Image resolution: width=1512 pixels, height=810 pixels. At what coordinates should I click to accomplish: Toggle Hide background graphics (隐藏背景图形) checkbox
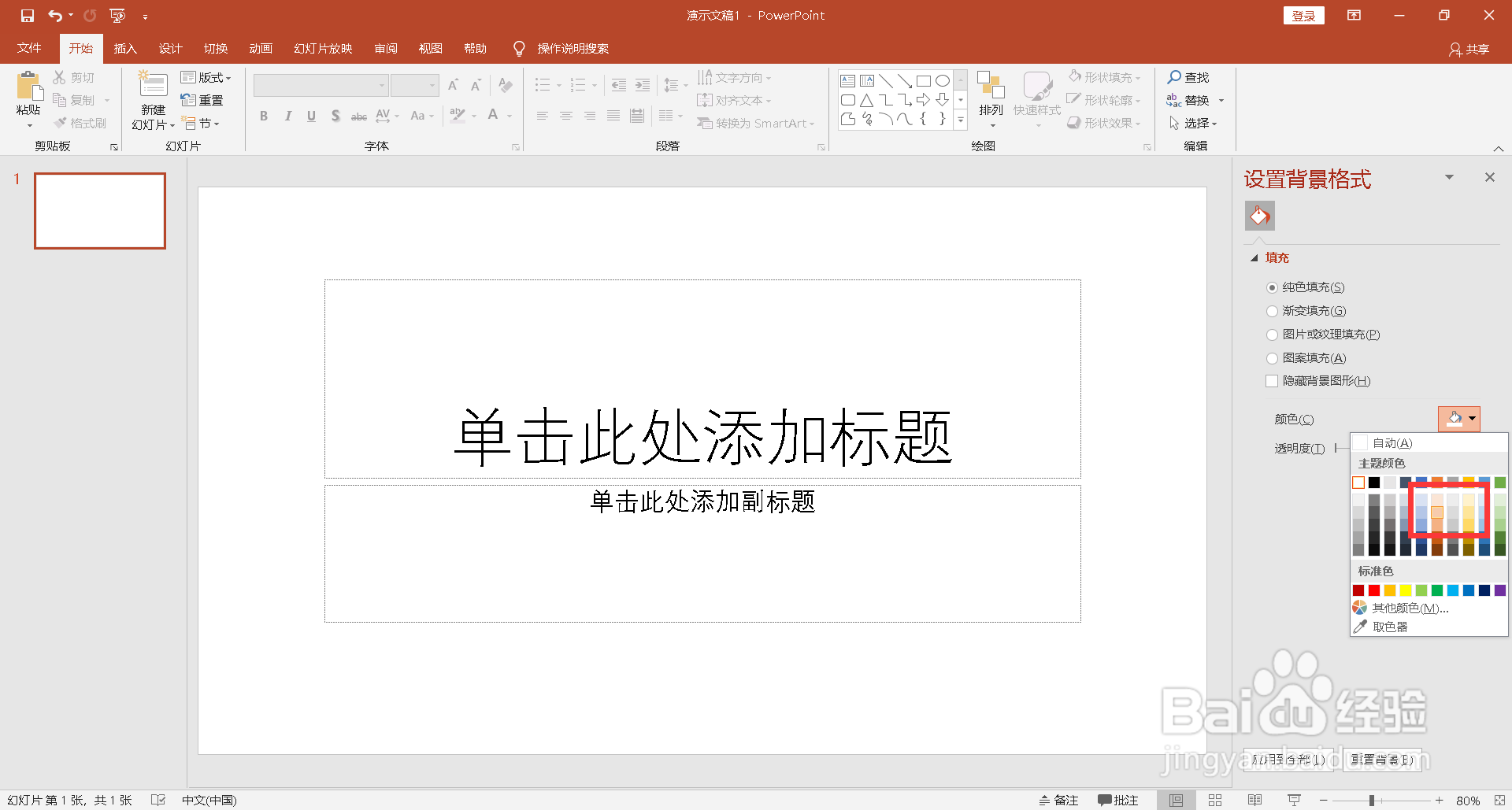(1272, 381)
